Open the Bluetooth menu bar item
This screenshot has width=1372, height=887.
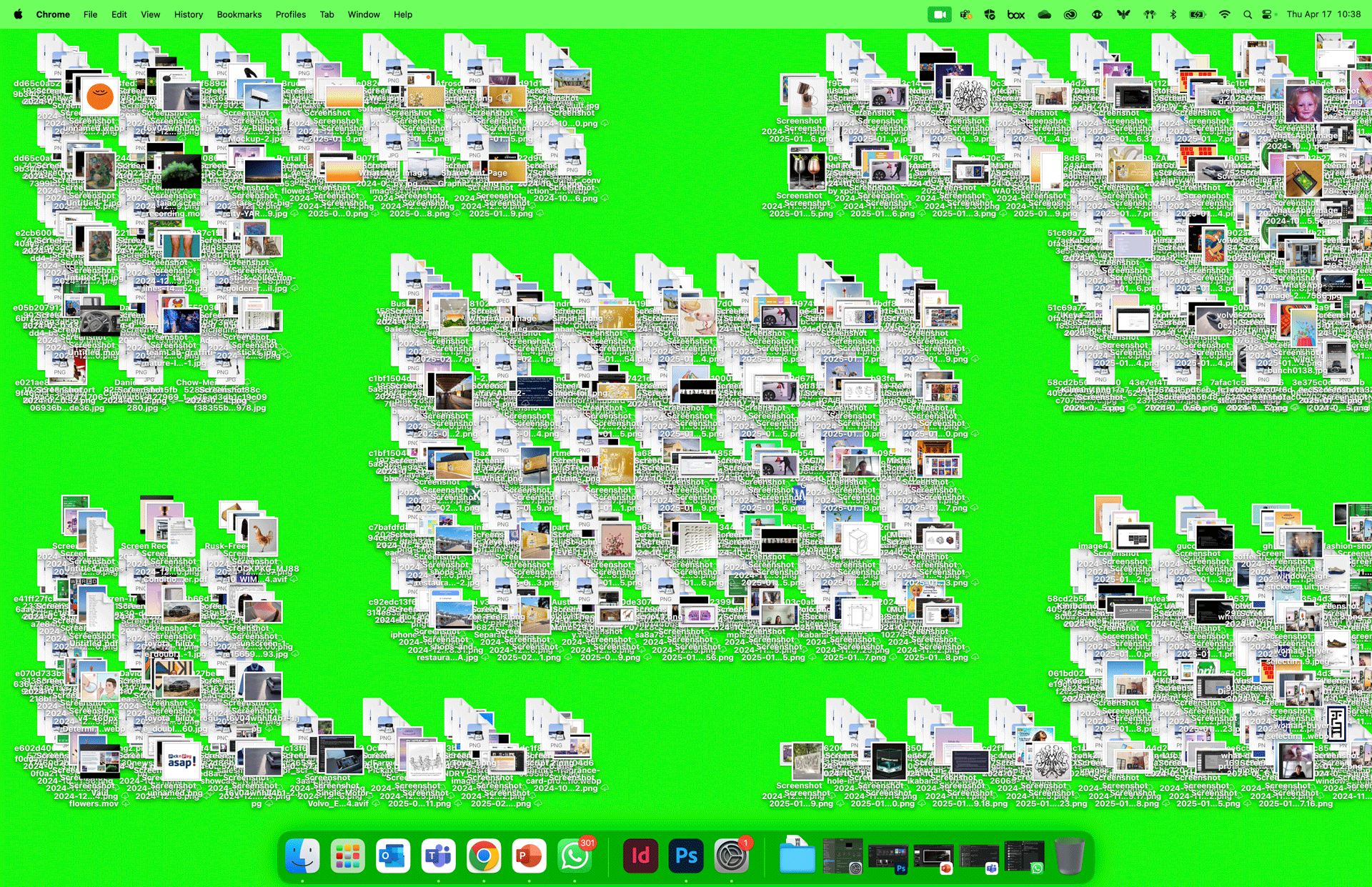tap(1173, 14)
